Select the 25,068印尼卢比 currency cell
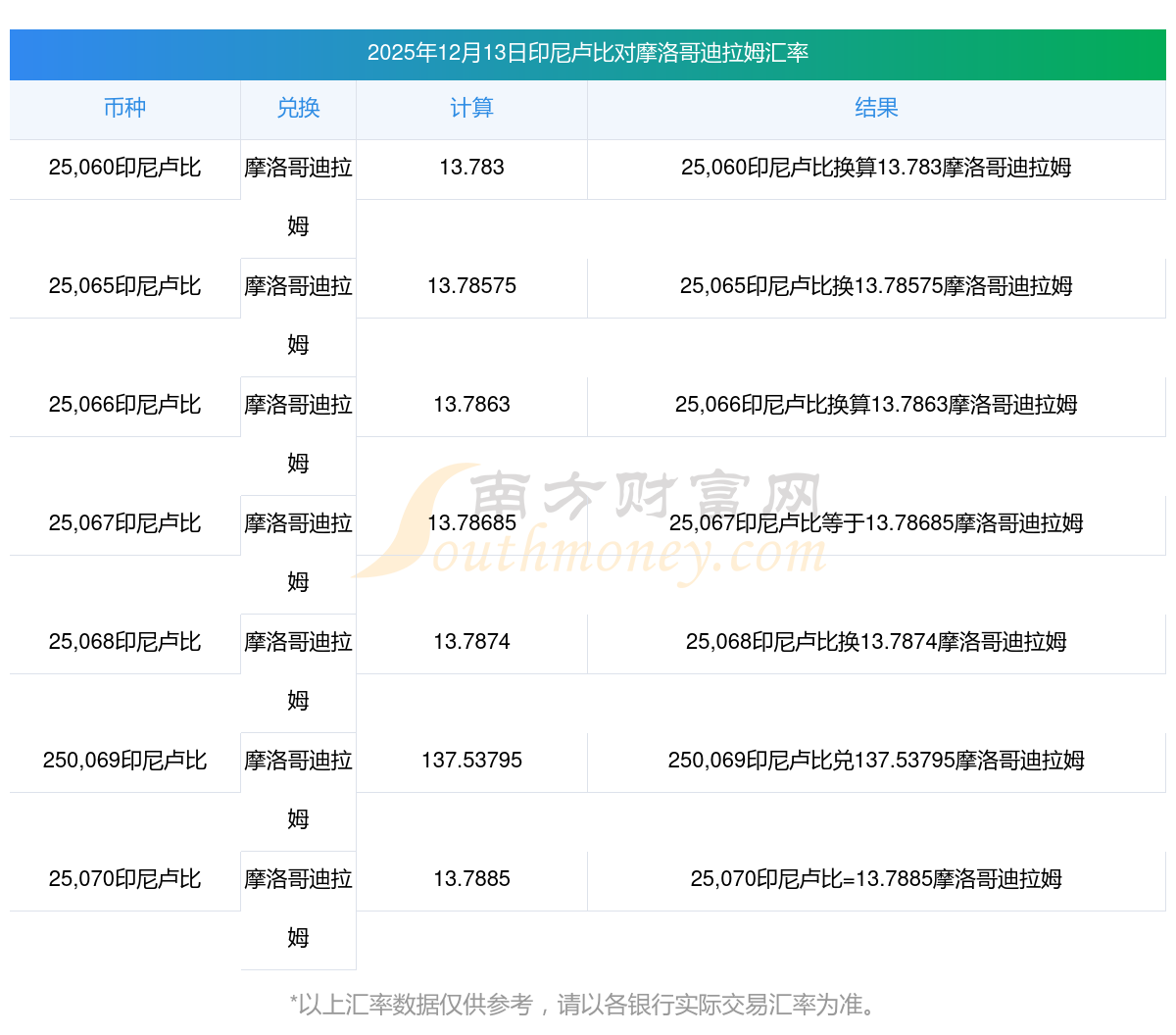Screen dimensions: 1176x1035 124,642
